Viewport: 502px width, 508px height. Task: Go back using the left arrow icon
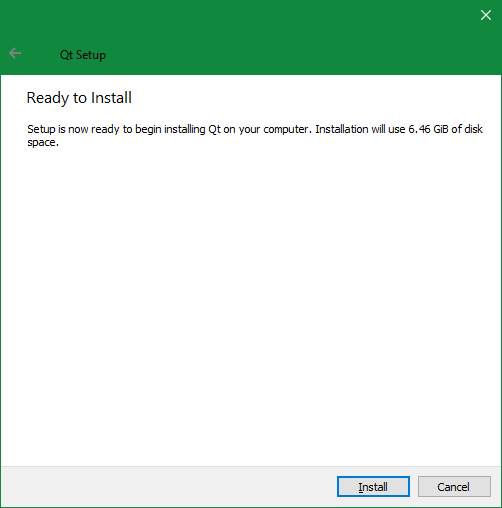tap(15, 53)
